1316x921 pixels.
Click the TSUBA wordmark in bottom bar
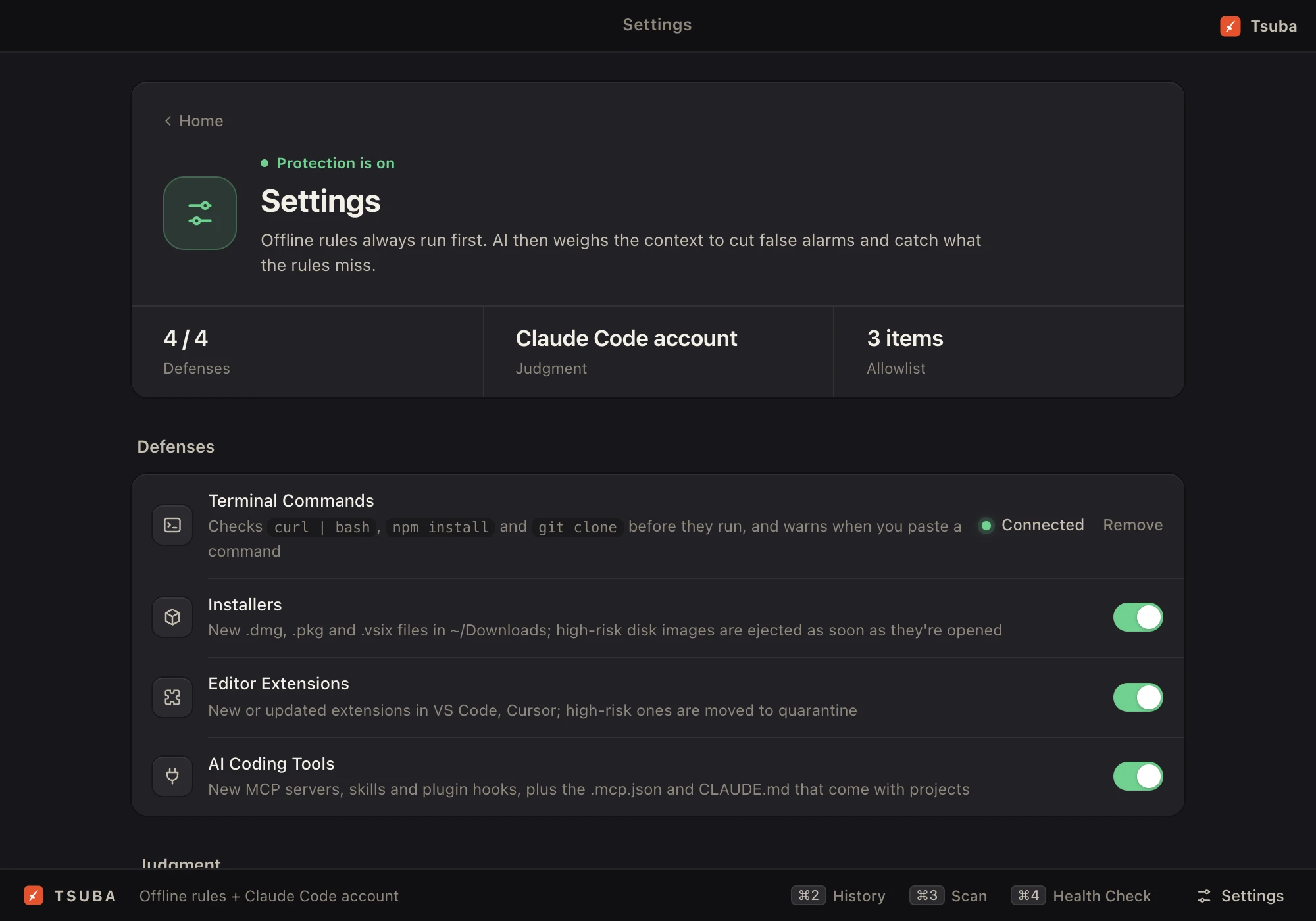85,896
